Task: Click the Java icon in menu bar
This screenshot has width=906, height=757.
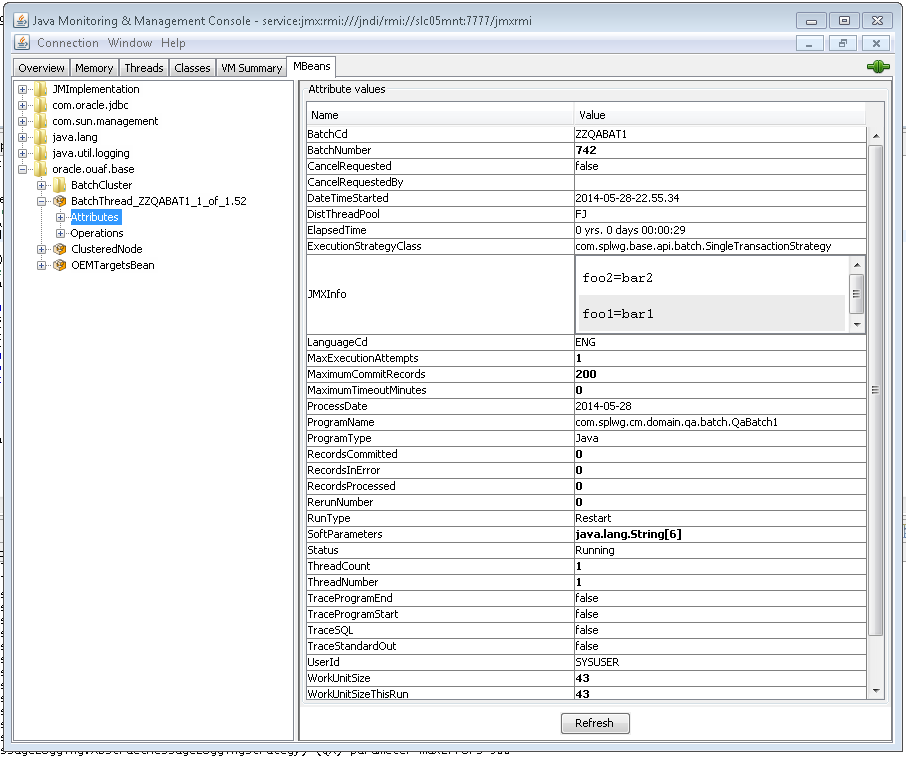Action: 22,43
